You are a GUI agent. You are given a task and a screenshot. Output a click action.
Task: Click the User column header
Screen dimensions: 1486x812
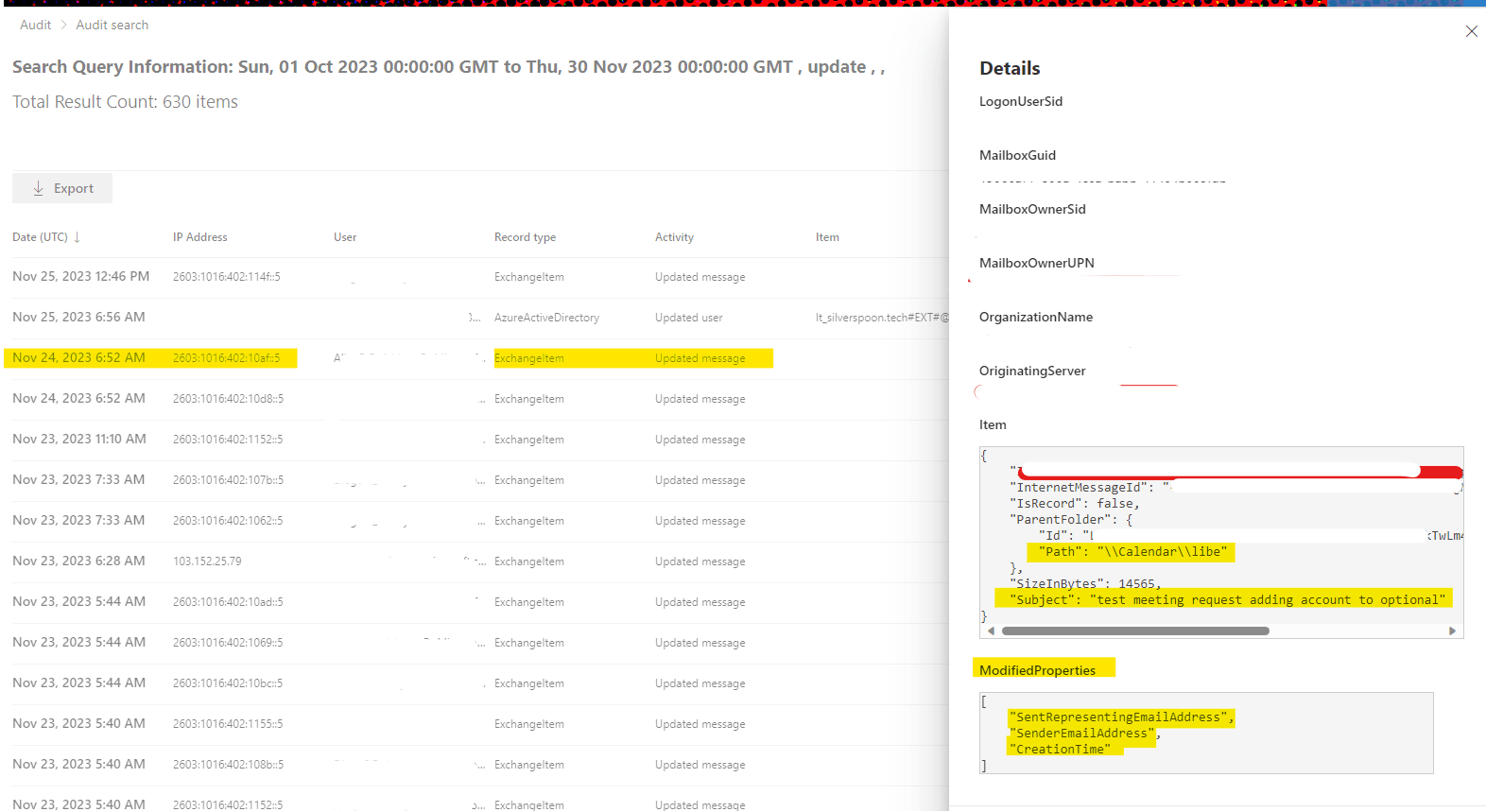pos(345,237)
